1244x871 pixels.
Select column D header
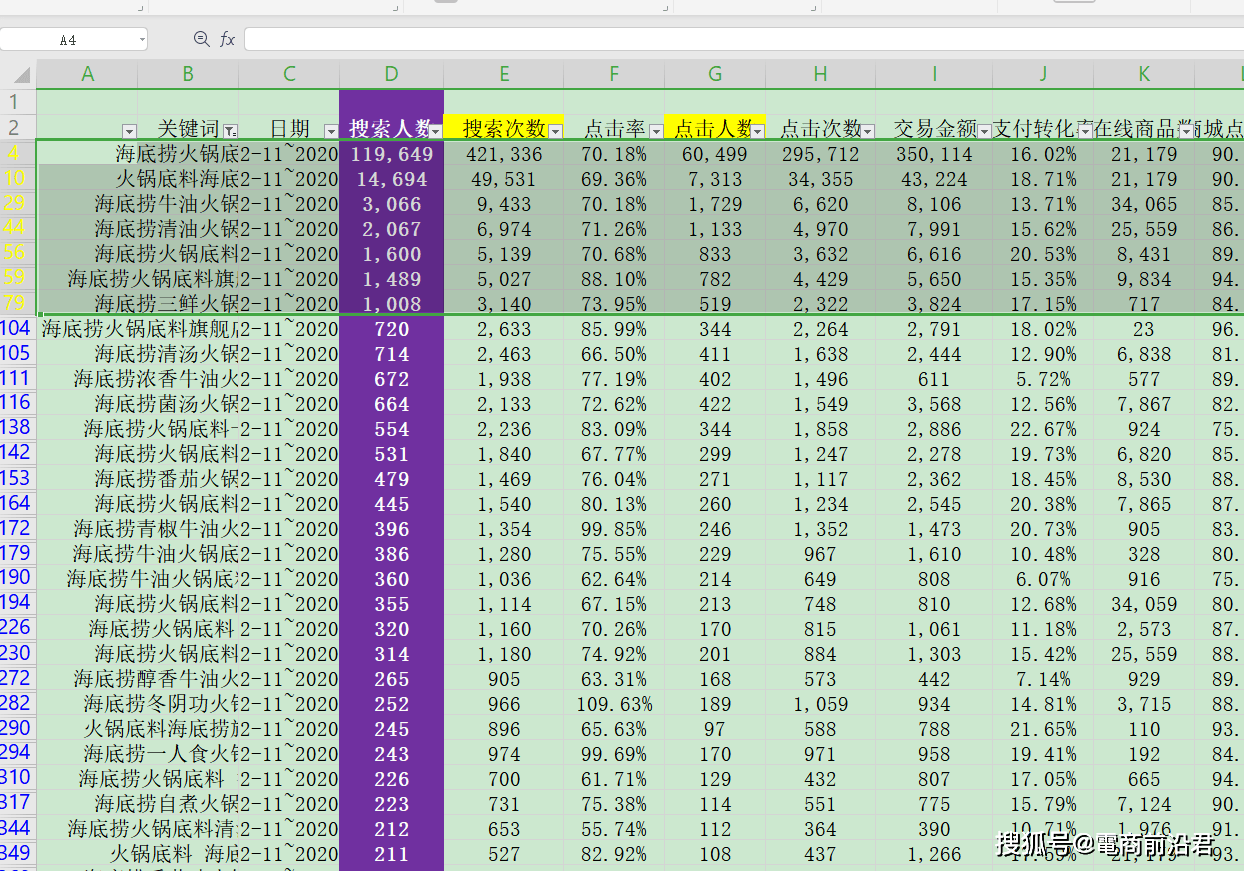391,74
